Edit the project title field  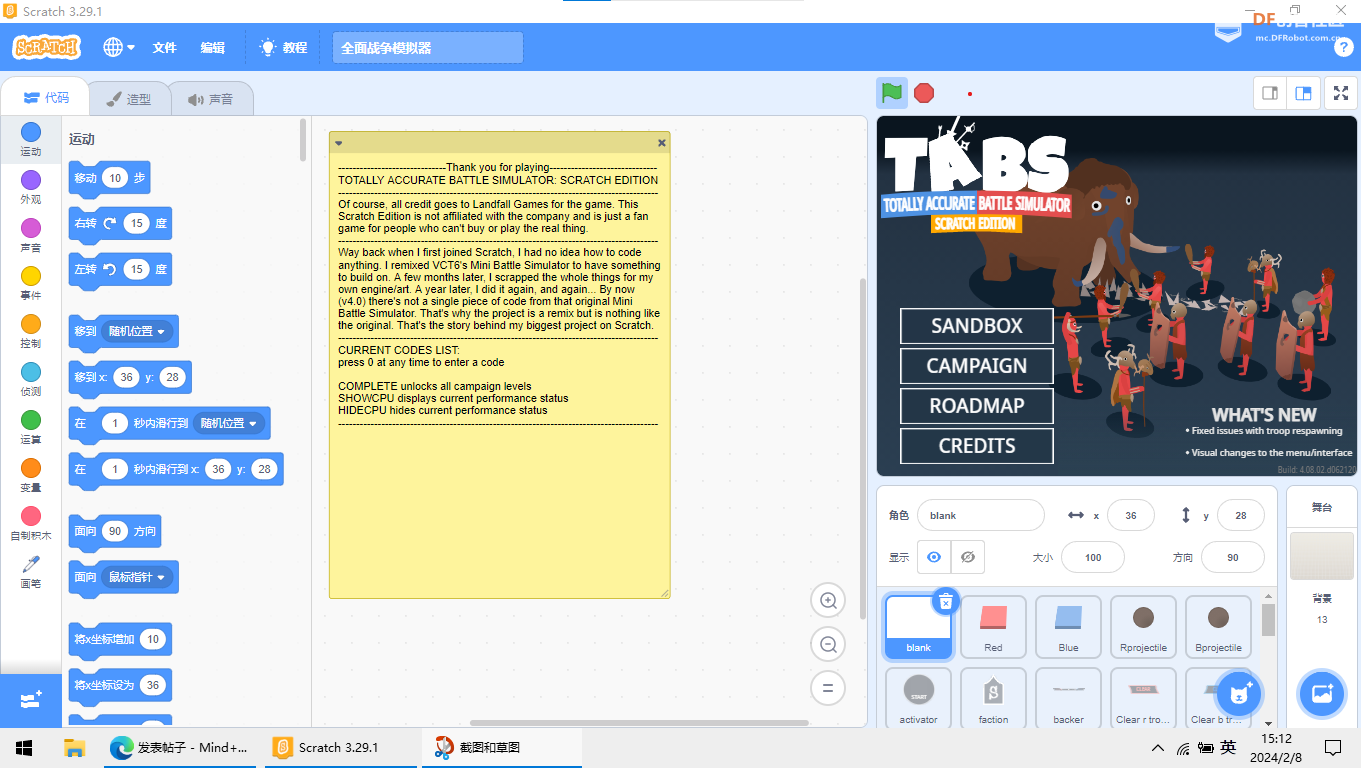pyautogui.click(x=428, y=47)
